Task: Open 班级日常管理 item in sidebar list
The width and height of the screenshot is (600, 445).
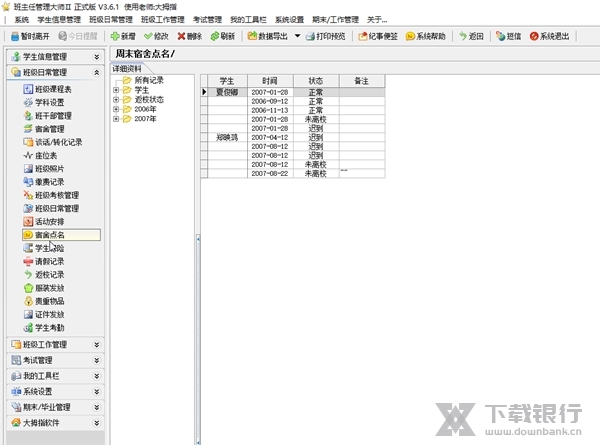Action: click(x=51, y=209)
